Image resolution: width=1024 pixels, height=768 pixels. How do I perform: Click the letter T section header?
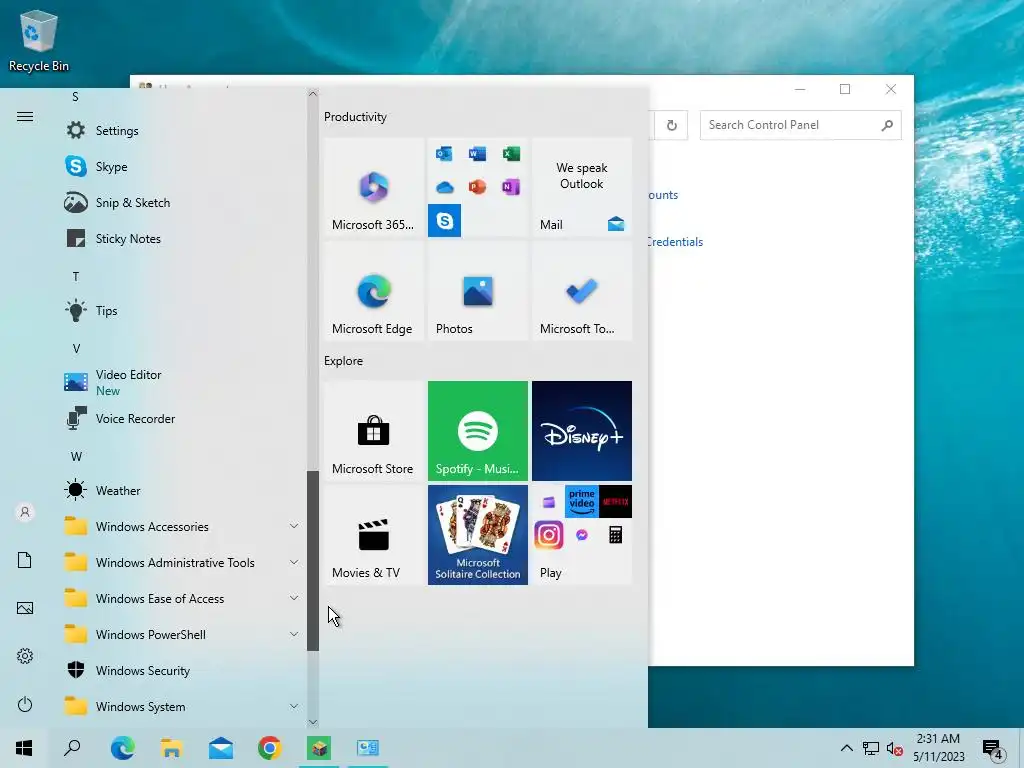click(76, 276)
